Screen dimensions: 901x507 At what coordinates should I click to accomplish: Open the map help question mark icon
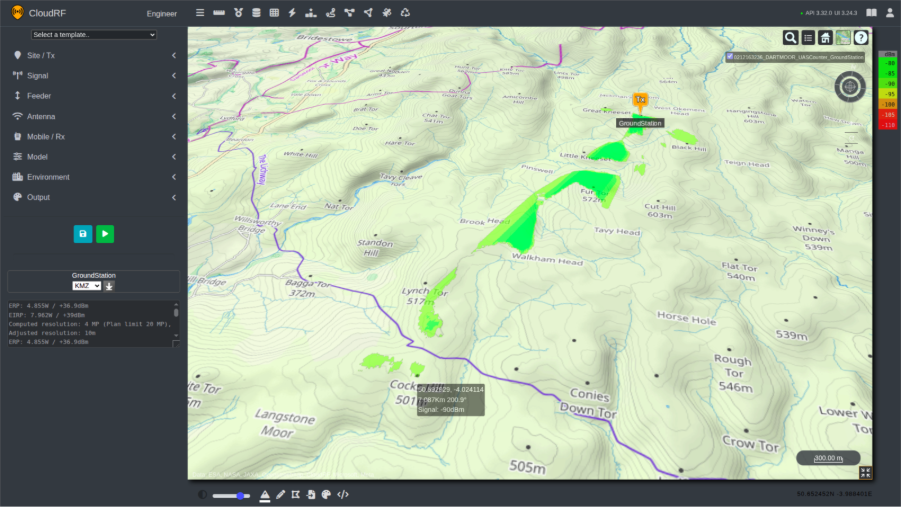860,38
